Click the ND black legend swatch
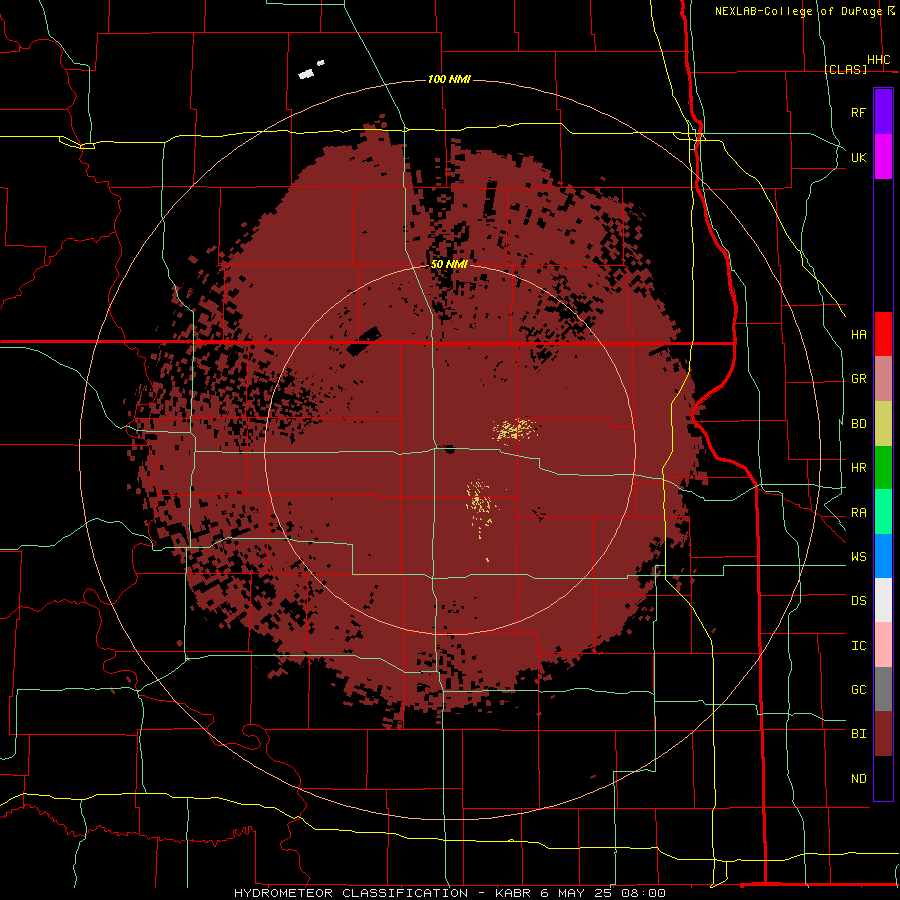The height and width of the screenshot is (900, 900). pos(883,778)
